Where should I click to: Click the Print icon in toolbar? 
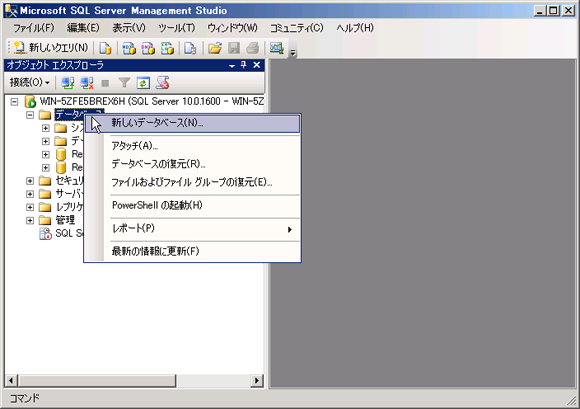click(x=253, y=48)
